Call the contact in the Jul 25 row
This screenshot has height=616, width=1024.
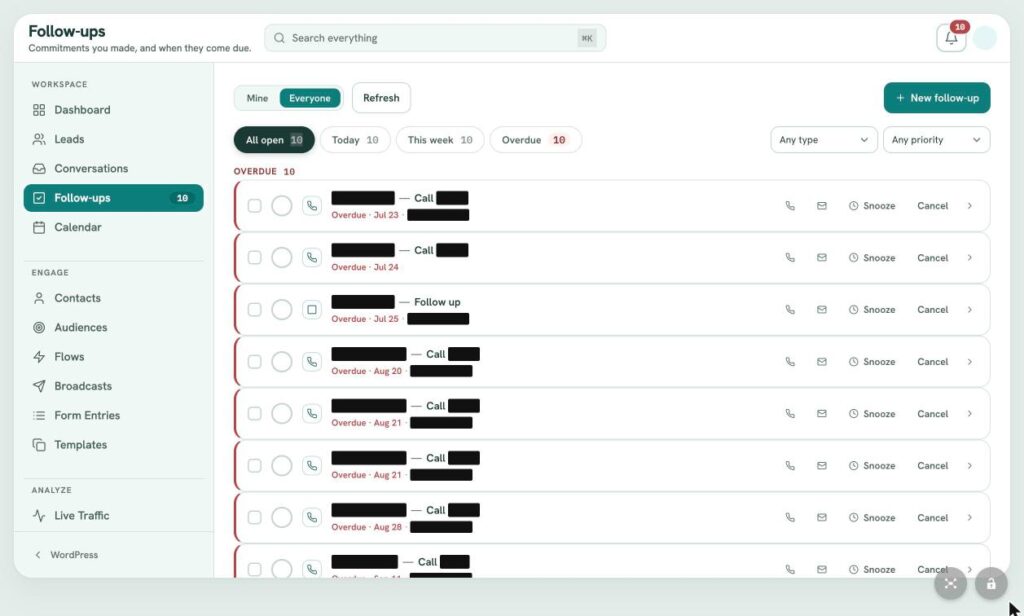[790, 310]
